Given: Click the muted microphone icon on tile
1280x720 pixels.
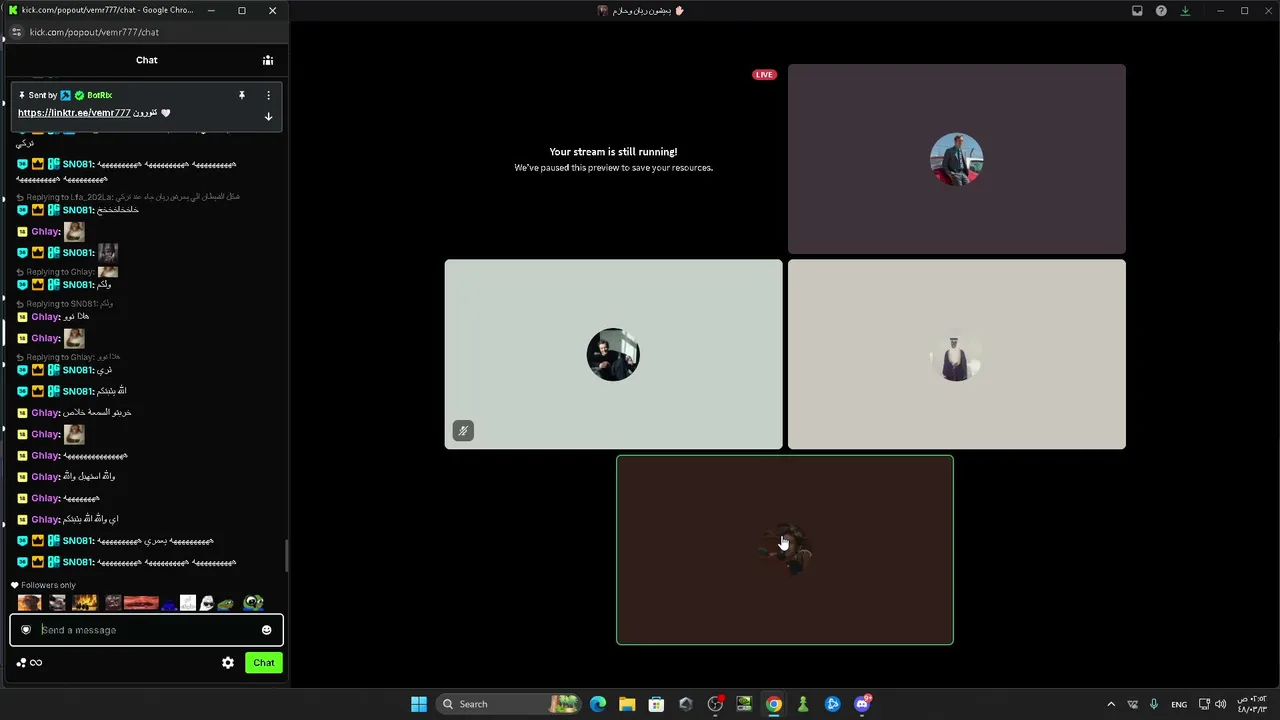Looking at the screenshot, I should (462, 431).
